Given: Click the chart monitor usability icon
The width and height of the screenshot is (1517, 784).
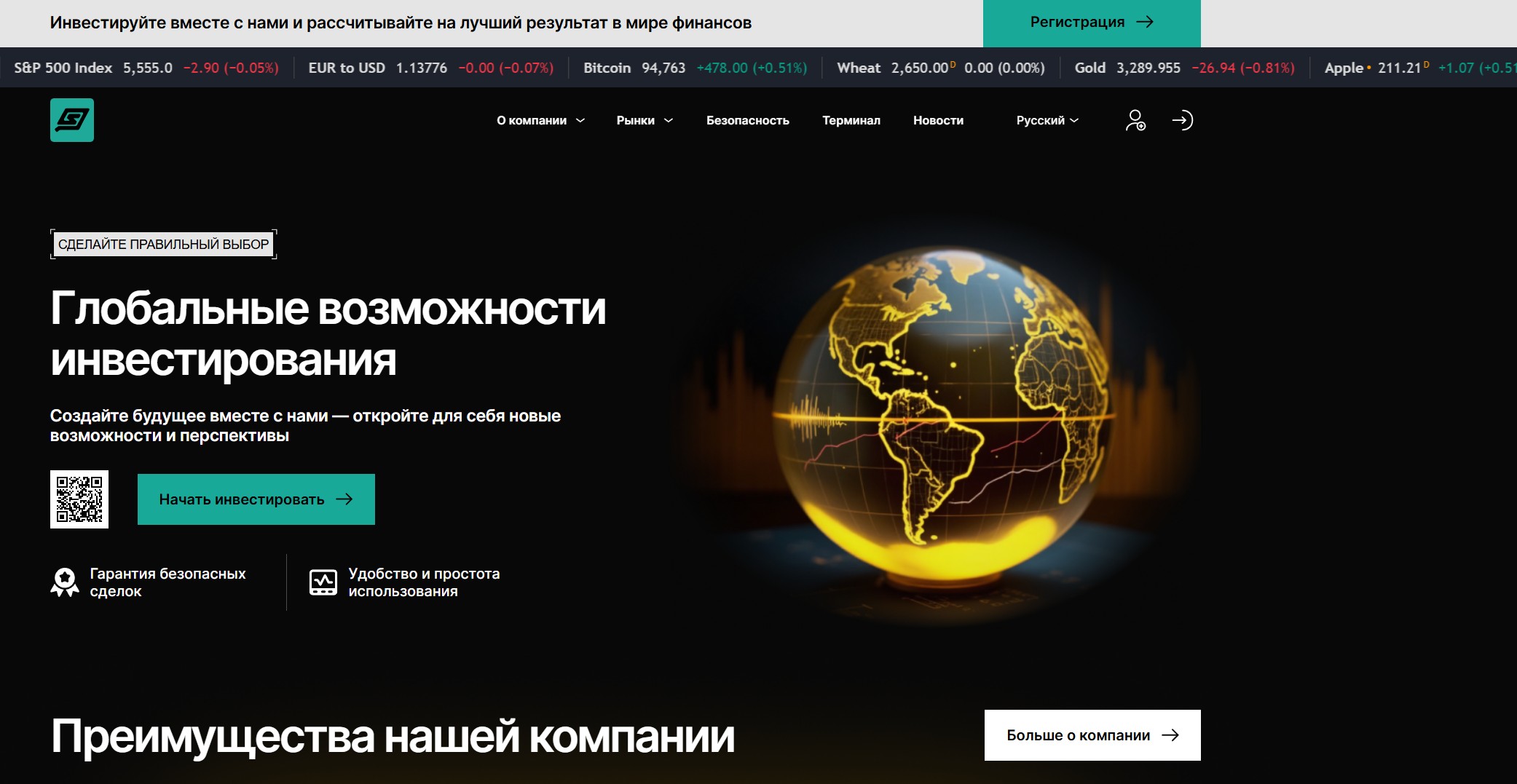Looking at the screenshot, I should click(x=323, y=582).
